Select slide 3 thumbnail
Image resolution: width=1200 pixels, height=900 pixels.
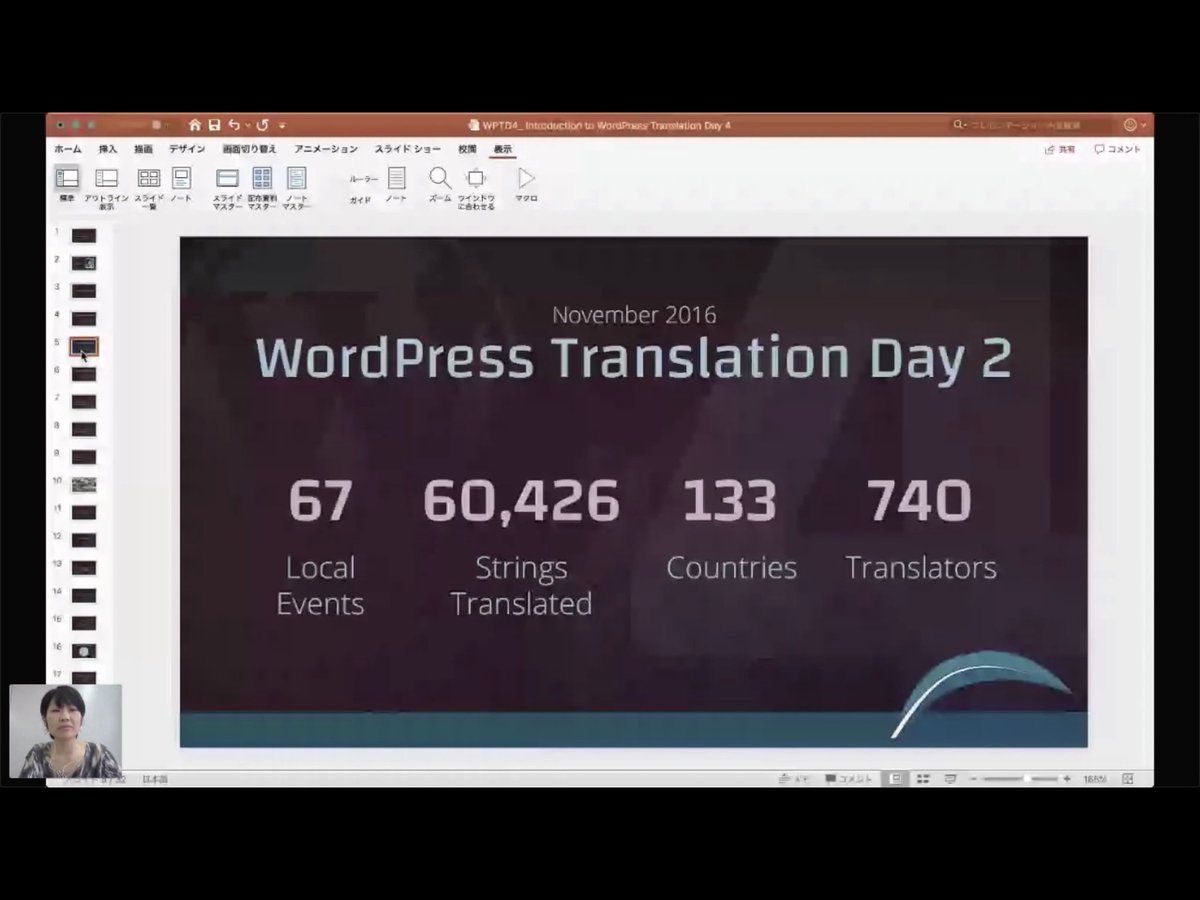(x=84, y=291)
